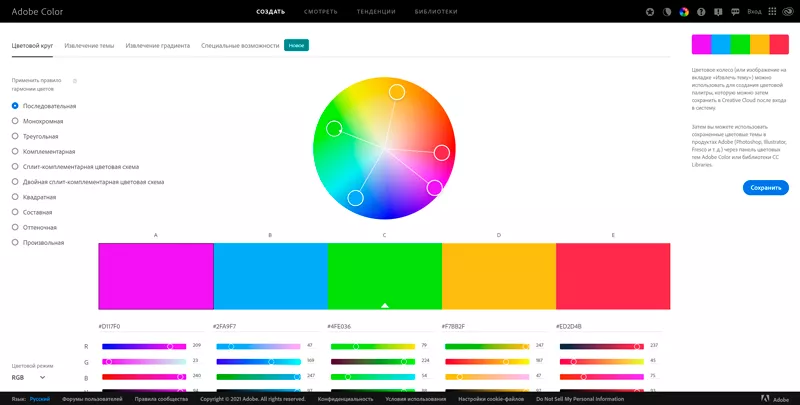800x405 pixels.
Task: Click the G slider for color #2FA9F7
Action: (259, 362)
